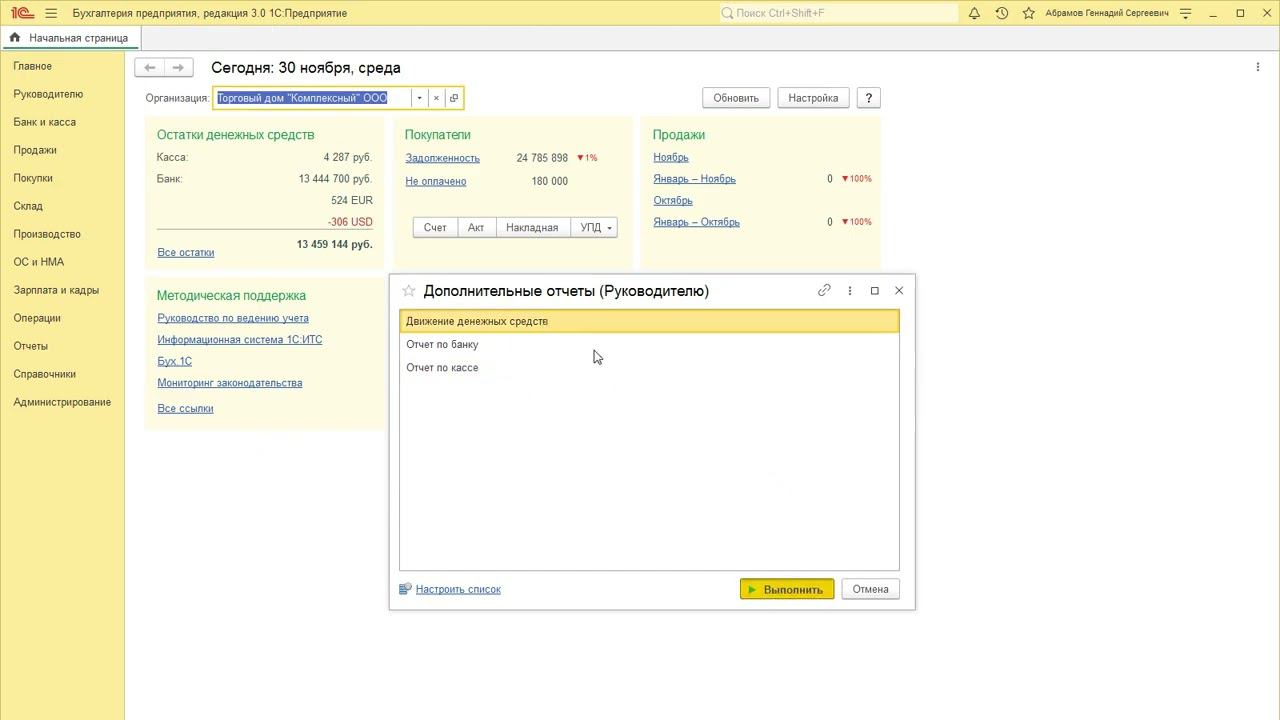Open the Ноябрь sales link
The width and height of the screenshot is (1280, 720).
671,157
